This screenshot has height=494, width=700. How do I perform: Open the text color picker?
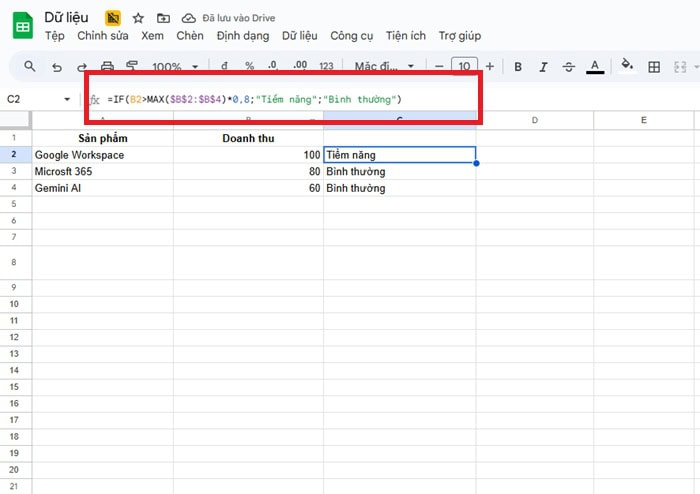click(x=595, y=67)
